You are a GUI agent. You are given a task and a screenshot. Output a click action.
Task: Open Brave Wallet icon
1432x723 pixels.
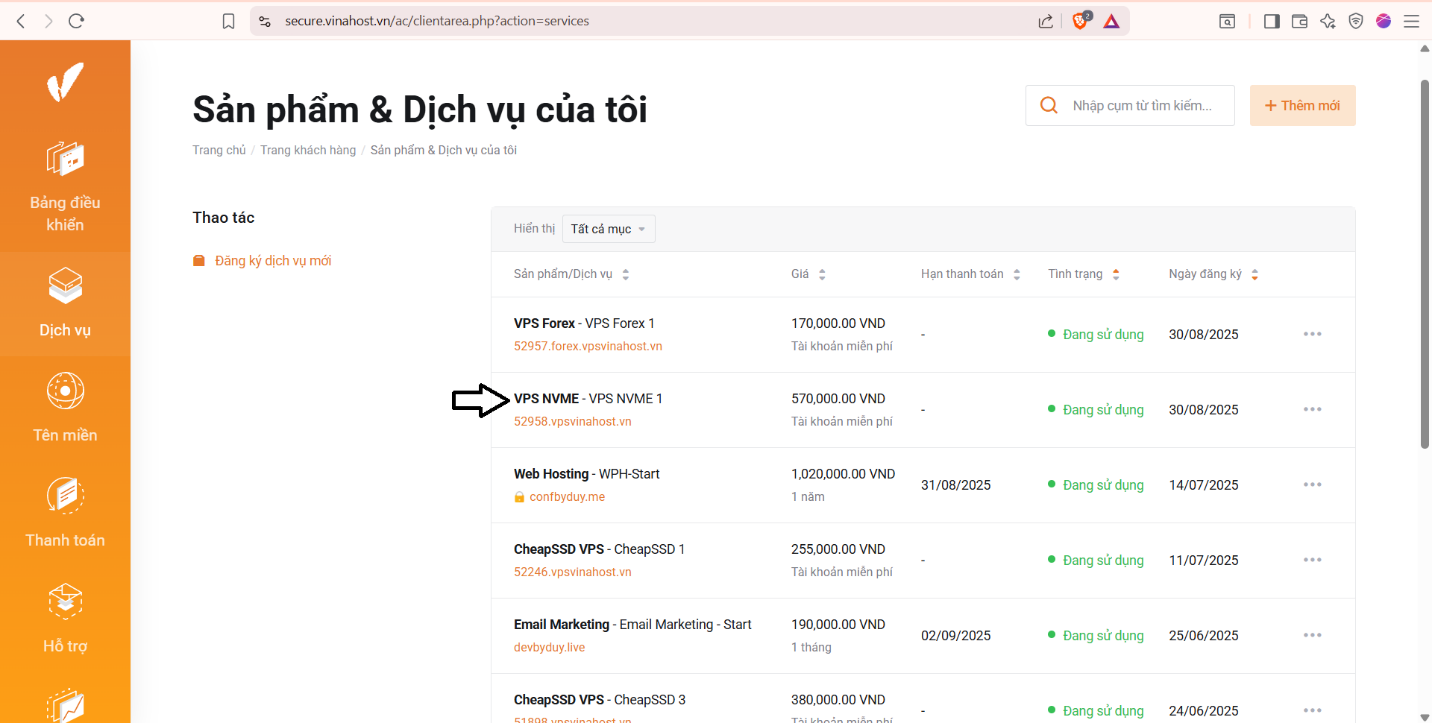click(1300, 21)
